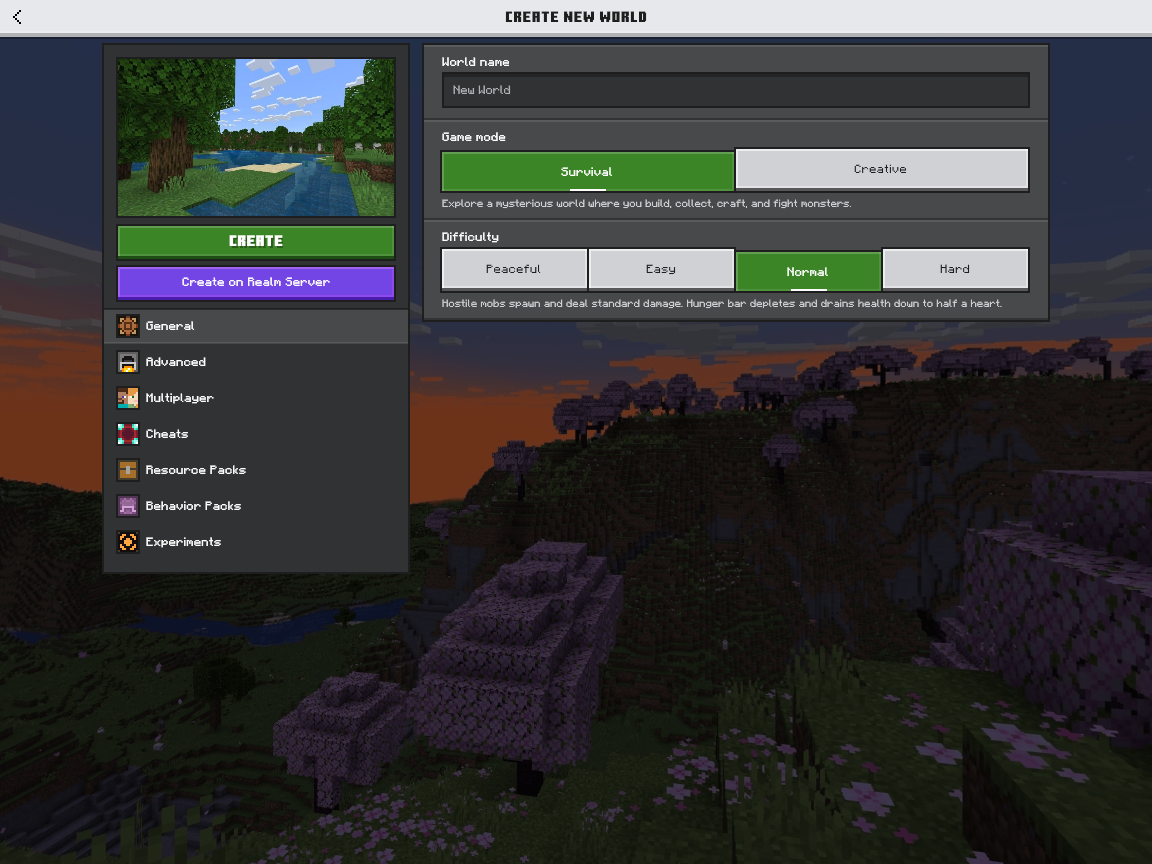The width and height of the screenshot is (1152, 864).
Task: Set difficulty to Peaceful
Action: 514,269
